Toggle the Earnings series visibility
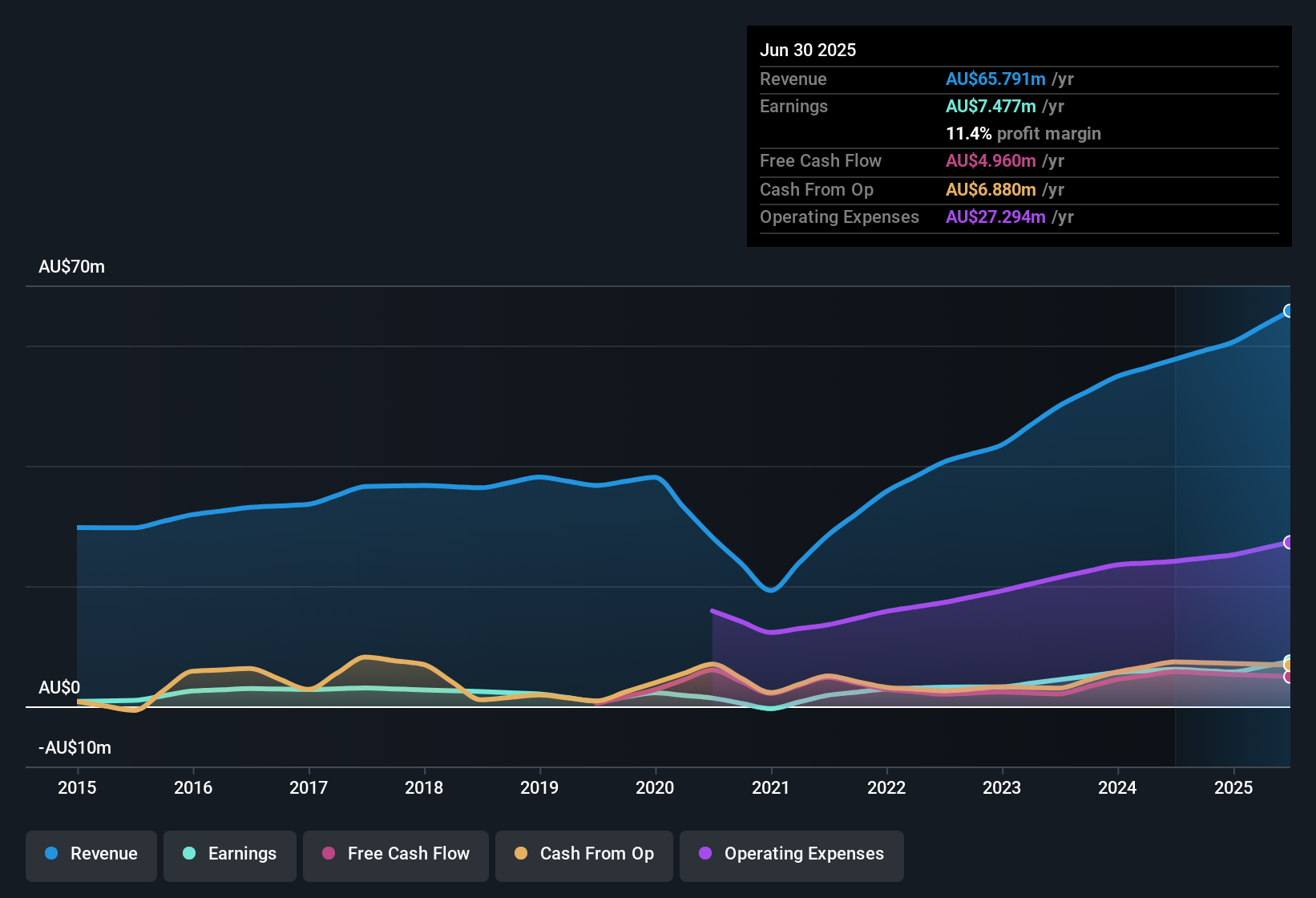Viewport: 1316px width, 898px height. (x=229, y=854)
